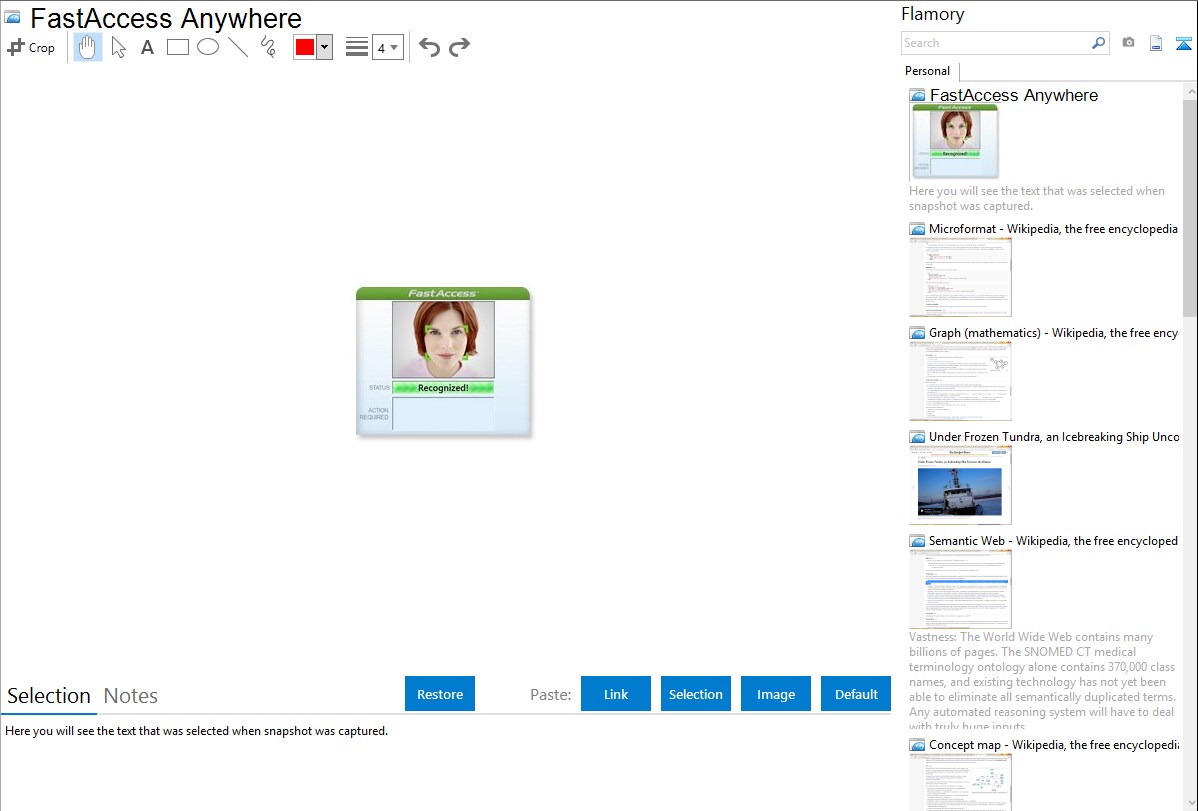The width and height of the screenshot is (1198, 811).
Task: Click the snapshot icon beside Graph (mathematics) entry
Action: [x=917, y=333]
